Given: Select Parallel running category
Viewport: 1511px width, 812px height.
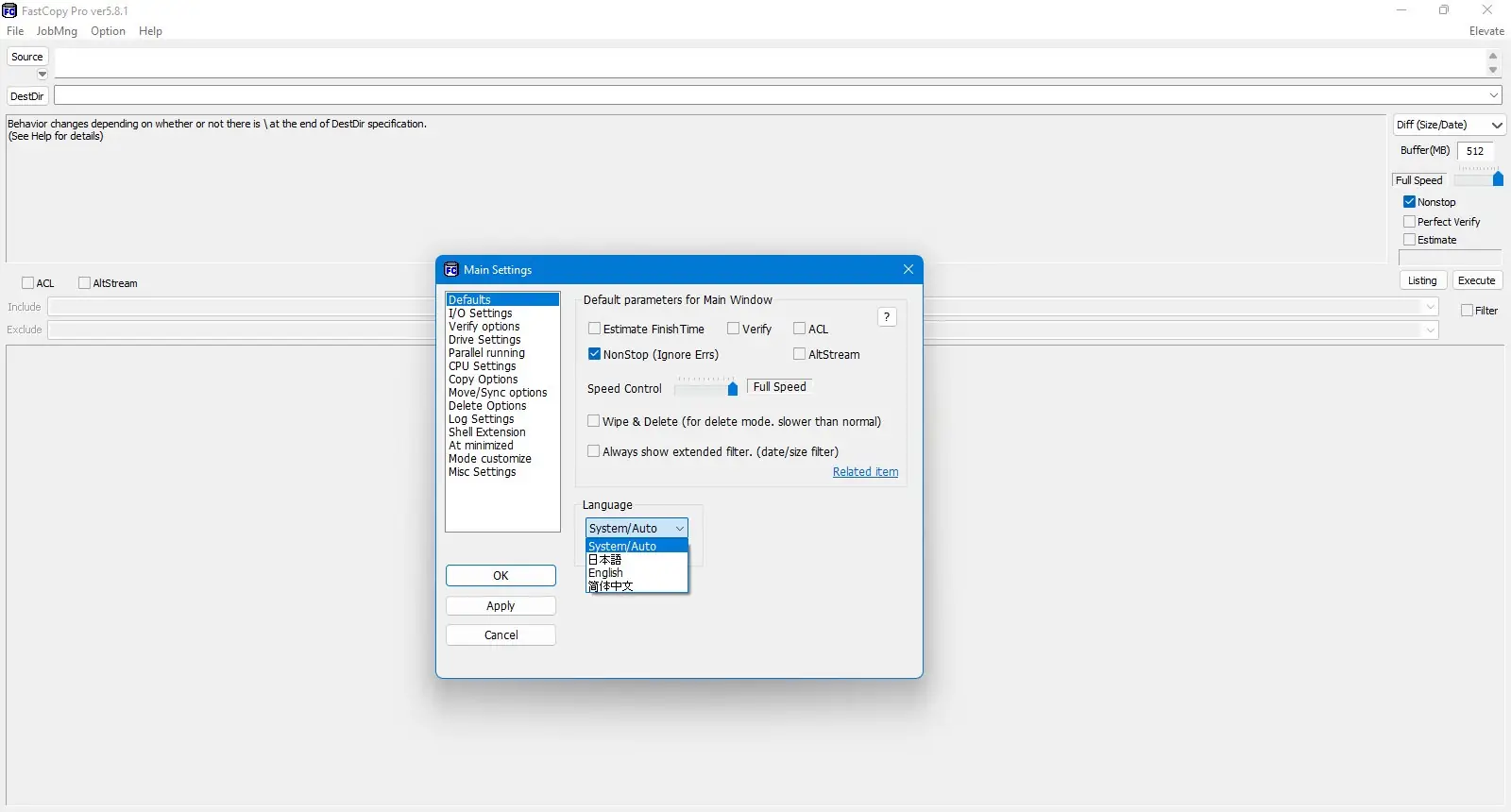Looking at the screenshot, I should (502, 353).
